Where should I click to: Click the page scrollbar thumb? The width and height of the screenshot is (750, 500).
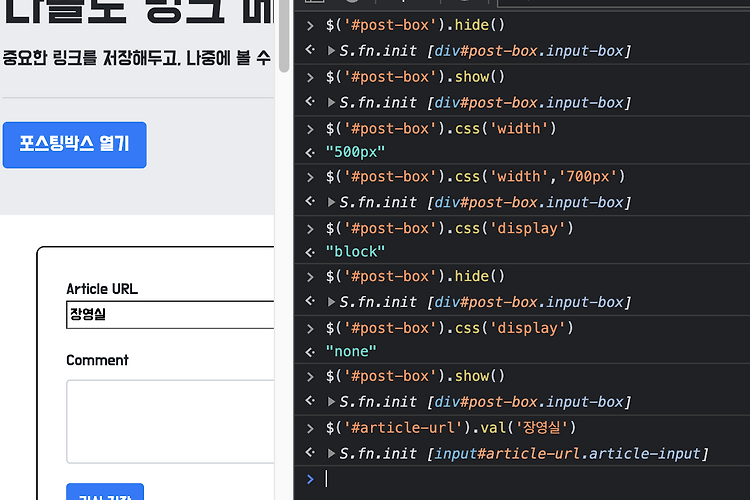click(x=284, y=36)
